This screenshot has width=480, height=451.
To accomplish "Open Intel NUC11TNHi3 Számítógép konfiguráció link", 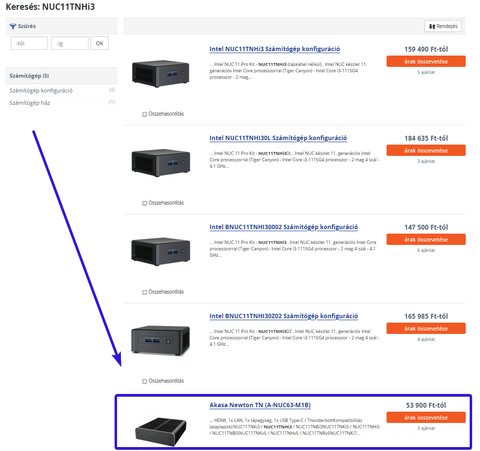I will pos(275,49).
